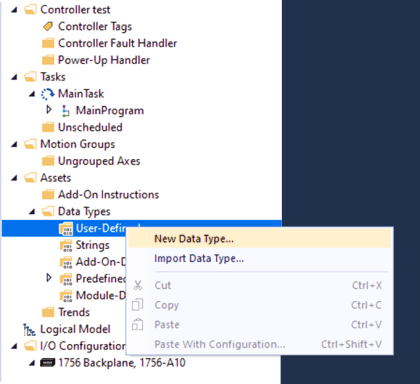Click the Power-Up Handler folder icon
The width and height of the screenshot is (420, 384).
[48, 60]
